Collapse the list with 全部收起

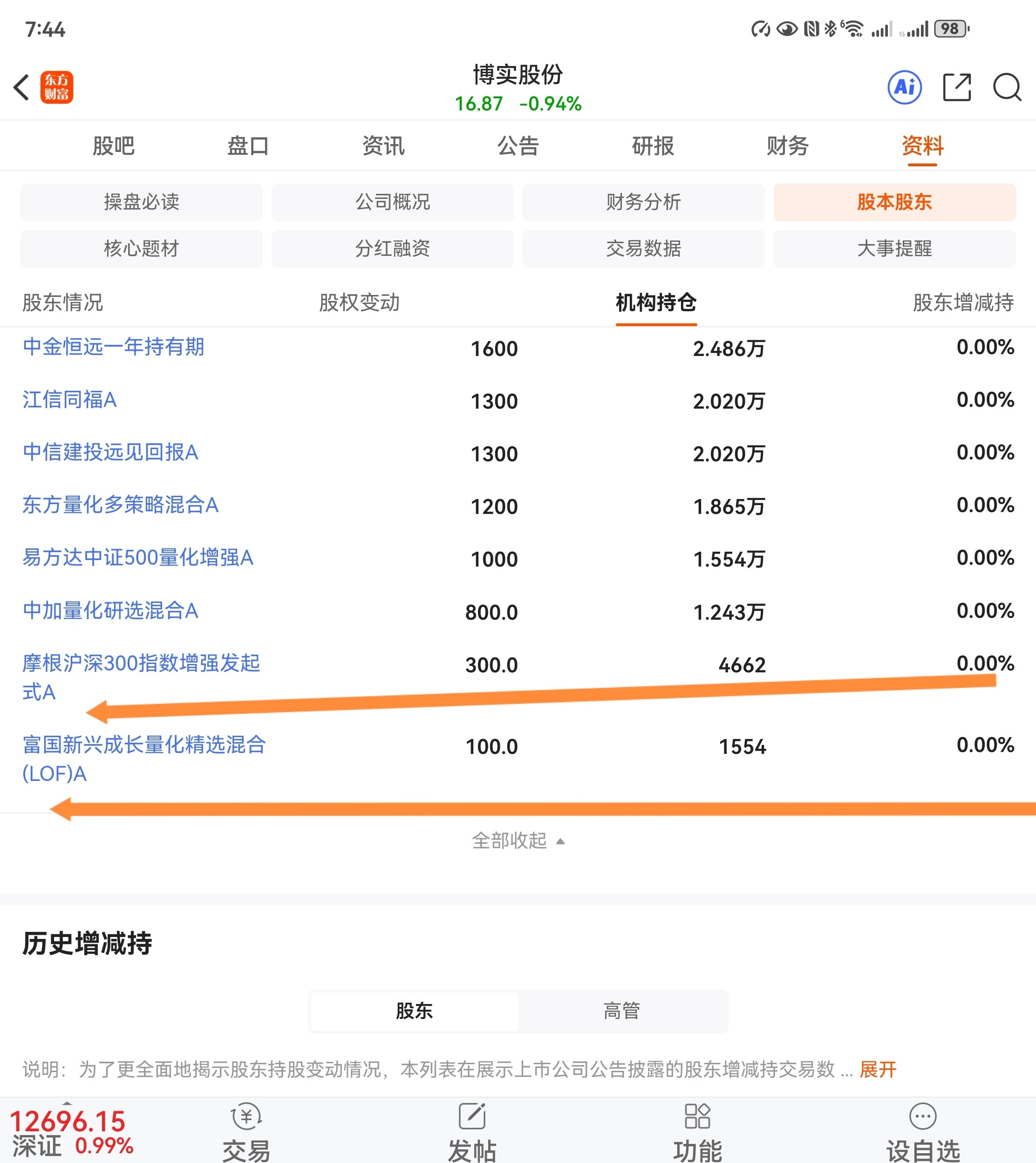[x=518, y=841]
